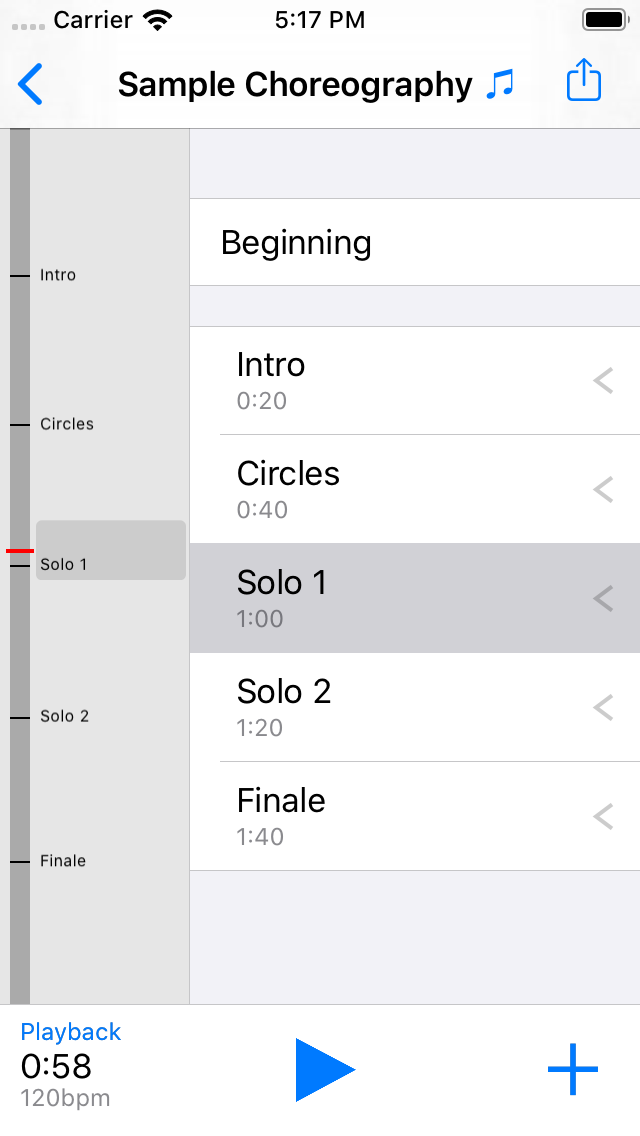Image resolution: width=640 pixels, height=1136 pixels.
Task: Tap the 120bpm tempo text
Action: [x=66, y=1098]
